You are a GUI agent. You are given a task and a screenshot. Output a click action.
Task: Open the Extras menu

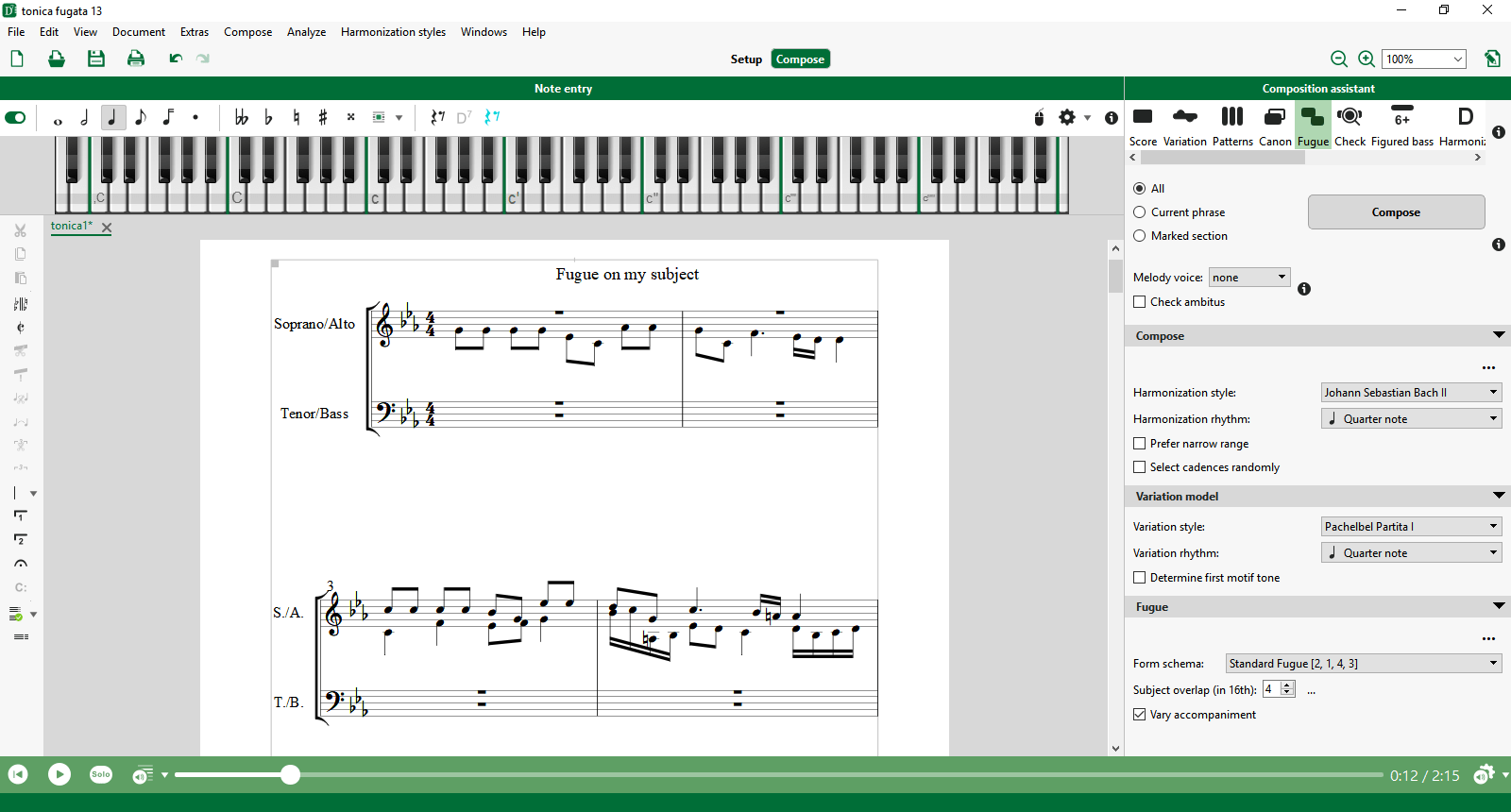(195, 32)
